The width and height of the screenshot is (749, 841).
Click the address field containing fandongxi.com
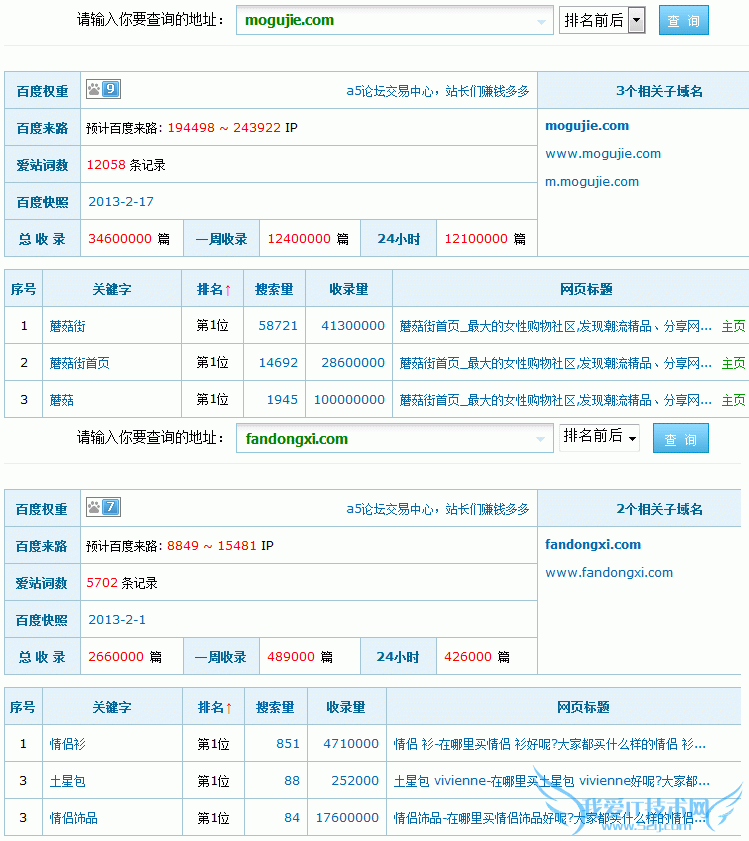tap(394, 438)
